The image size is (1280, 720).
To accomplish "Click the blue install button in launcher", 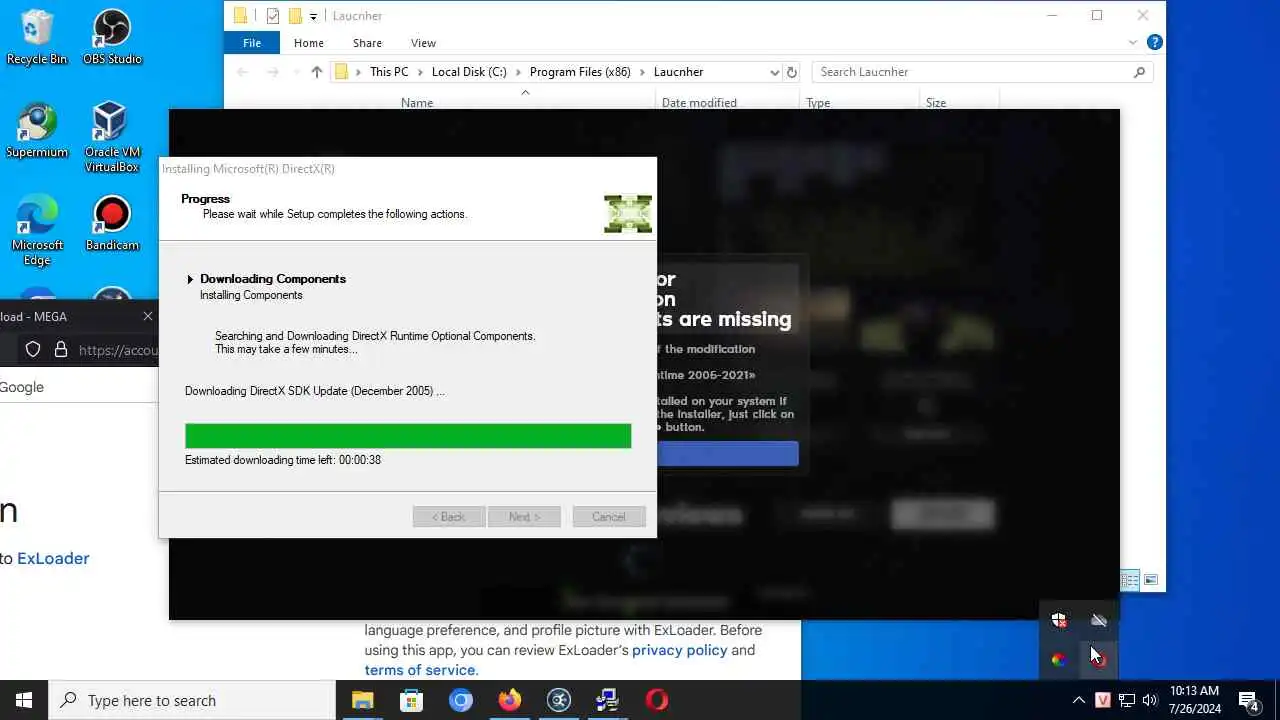I will click(x=728, y=454).
